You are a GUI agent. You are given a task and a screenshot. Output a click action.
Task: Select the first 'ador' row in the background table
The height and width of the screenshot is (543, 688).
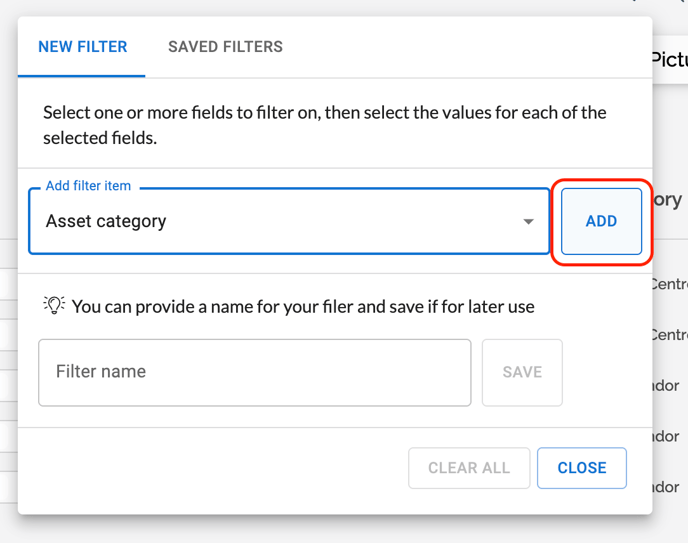(x=667, y=385)
